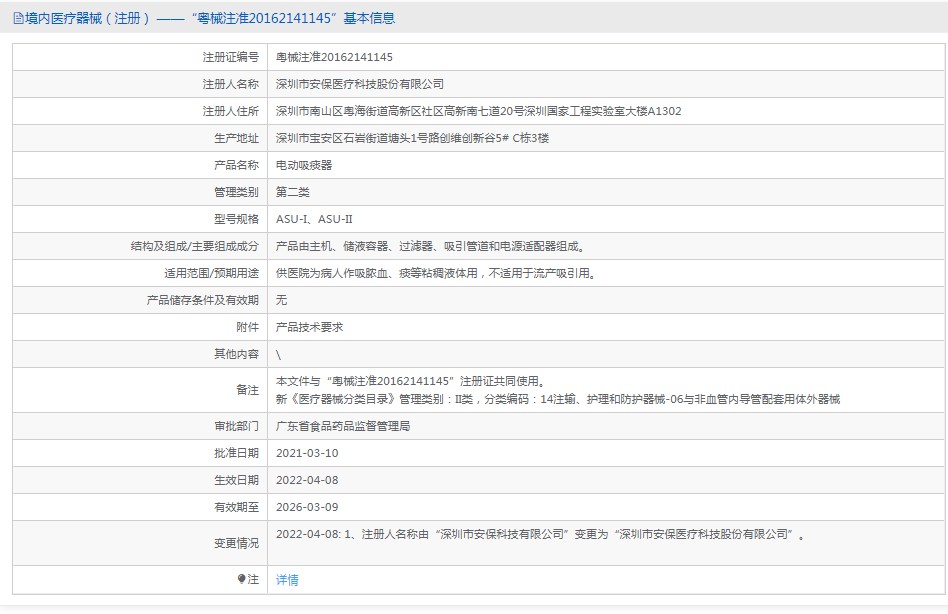This screenshot has height=614, width=948.
Task: Open the 详情 details link
Action: [x=287, y=580]
